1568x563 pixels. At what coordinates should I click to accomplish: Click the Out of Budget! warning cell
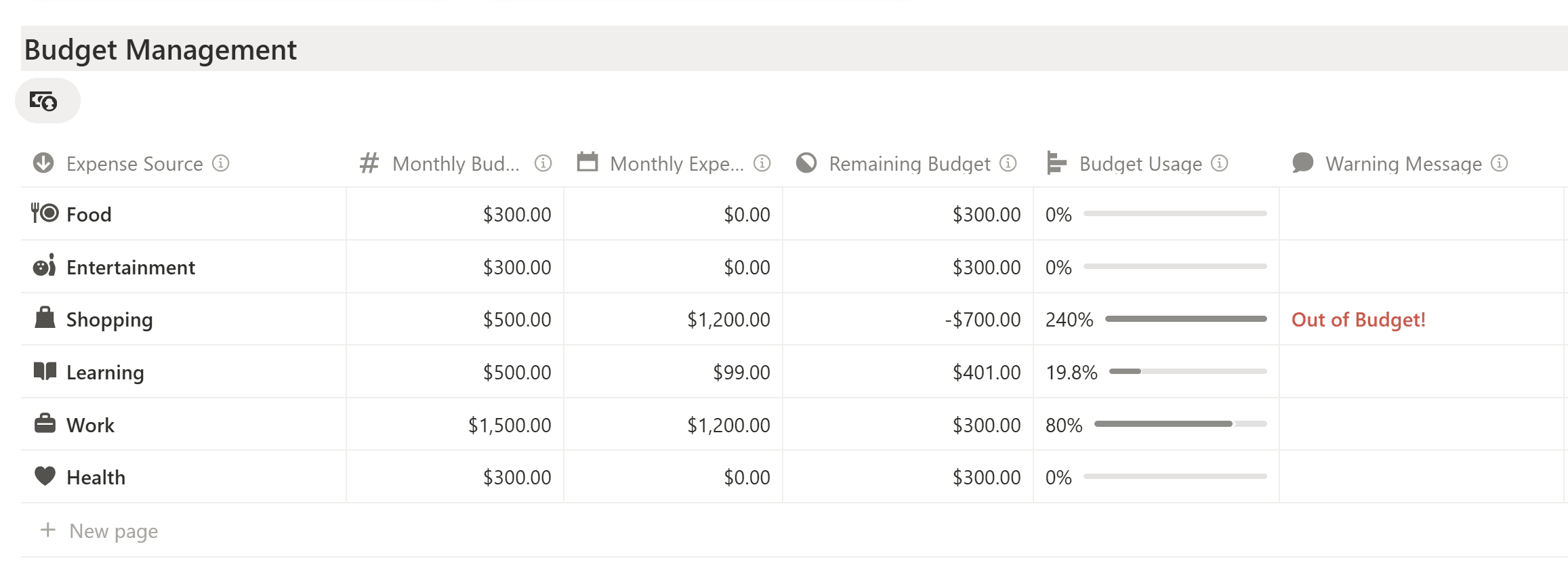(x=1358, y=320)
